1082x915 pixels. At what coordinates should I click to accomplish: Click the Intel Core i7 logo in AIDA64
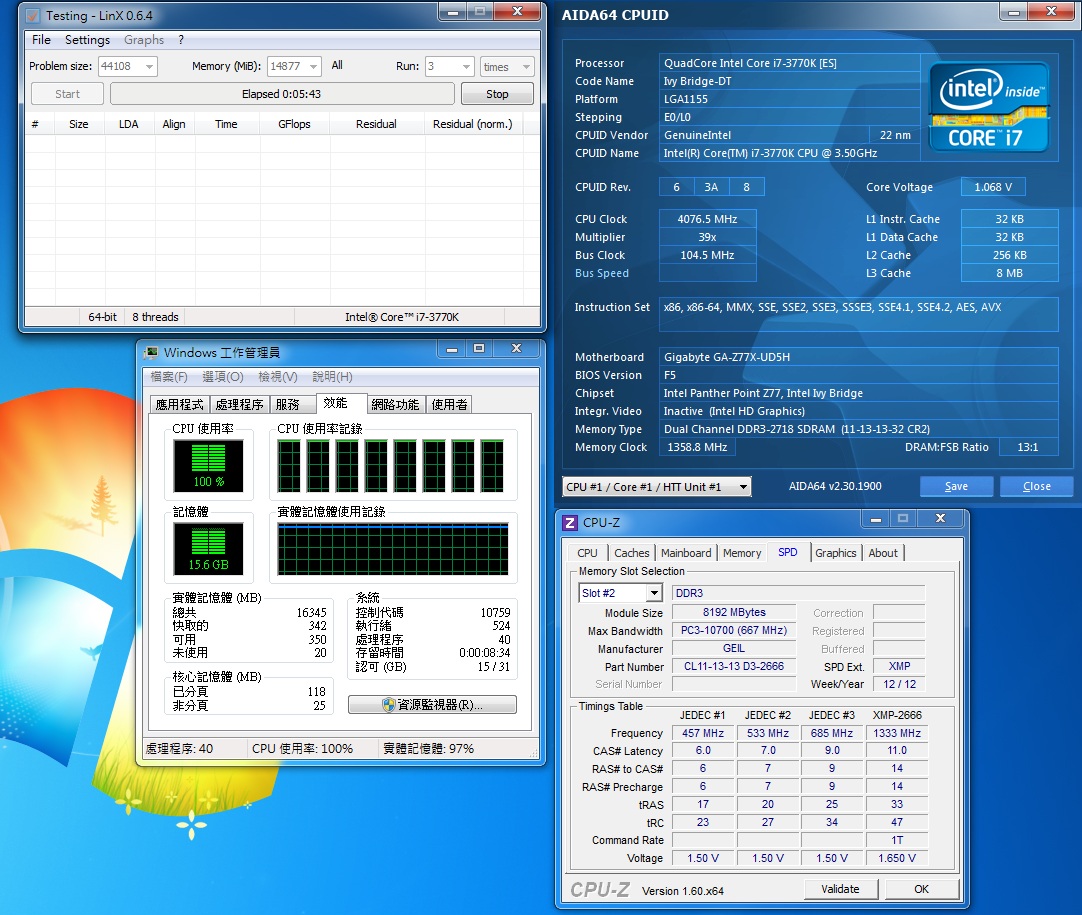(x=989, y=107)
